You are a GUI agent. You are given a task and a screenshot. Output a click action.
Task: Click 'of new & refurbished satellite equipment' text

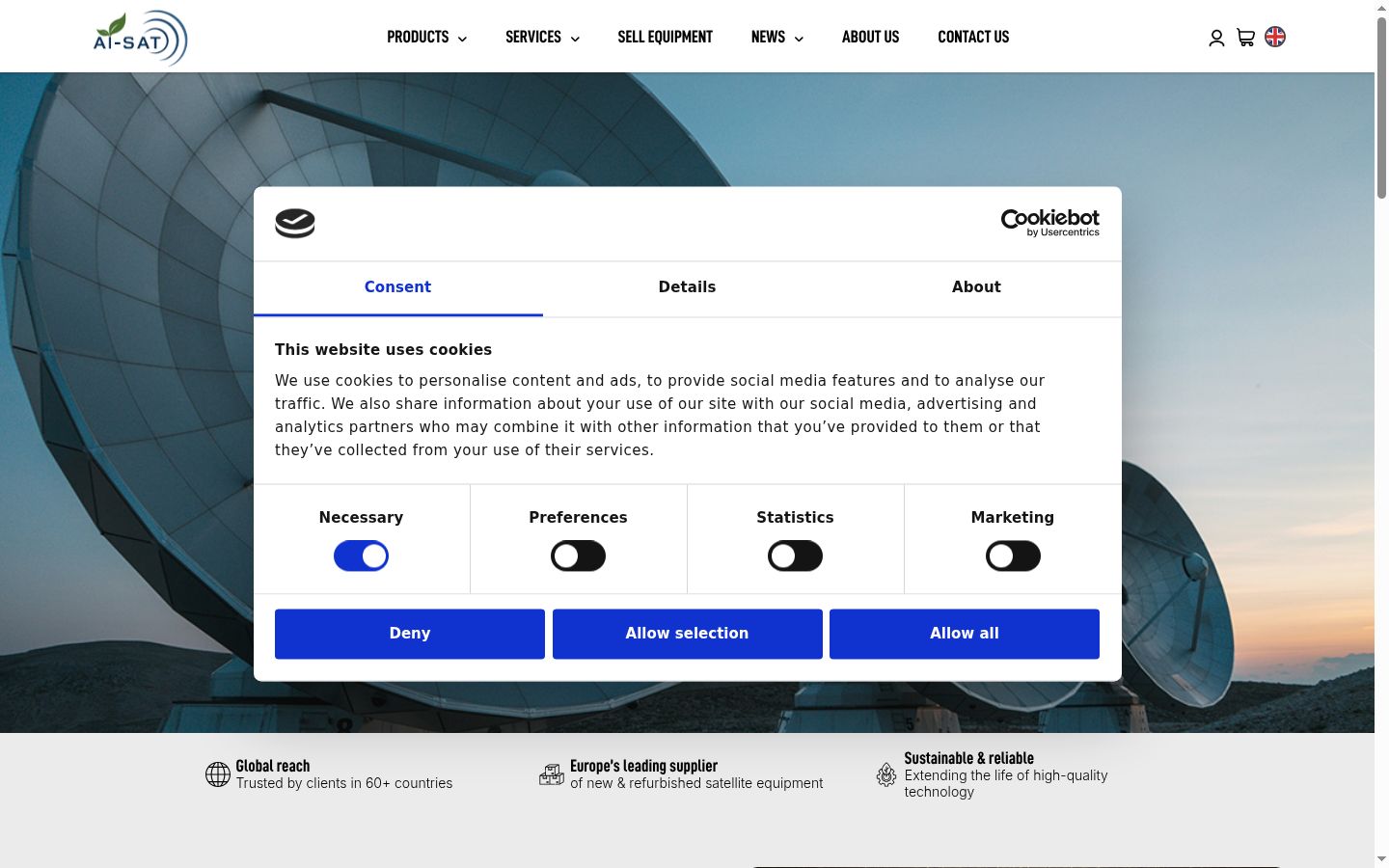pyautogui.click(x=696, y=783)
